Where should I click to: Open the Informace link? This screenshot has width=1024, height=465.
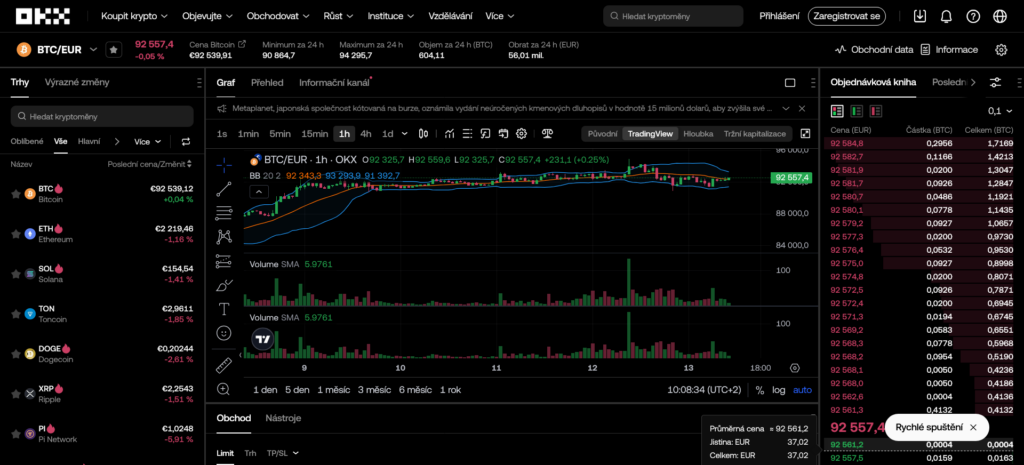coord(949,50)
